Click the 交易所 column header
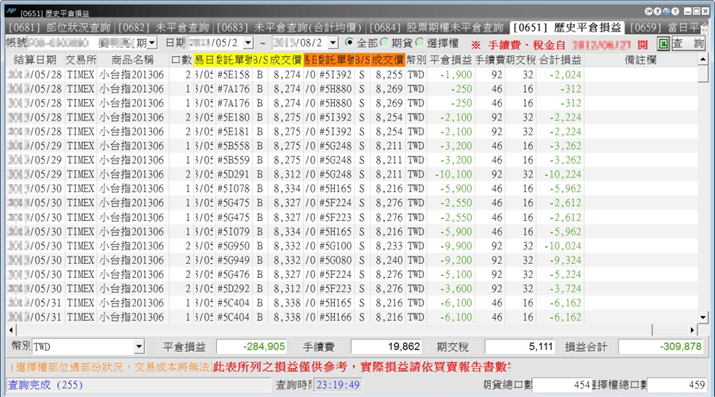The height and width of the screenshot is (397, 715). (x=81, y=60)
